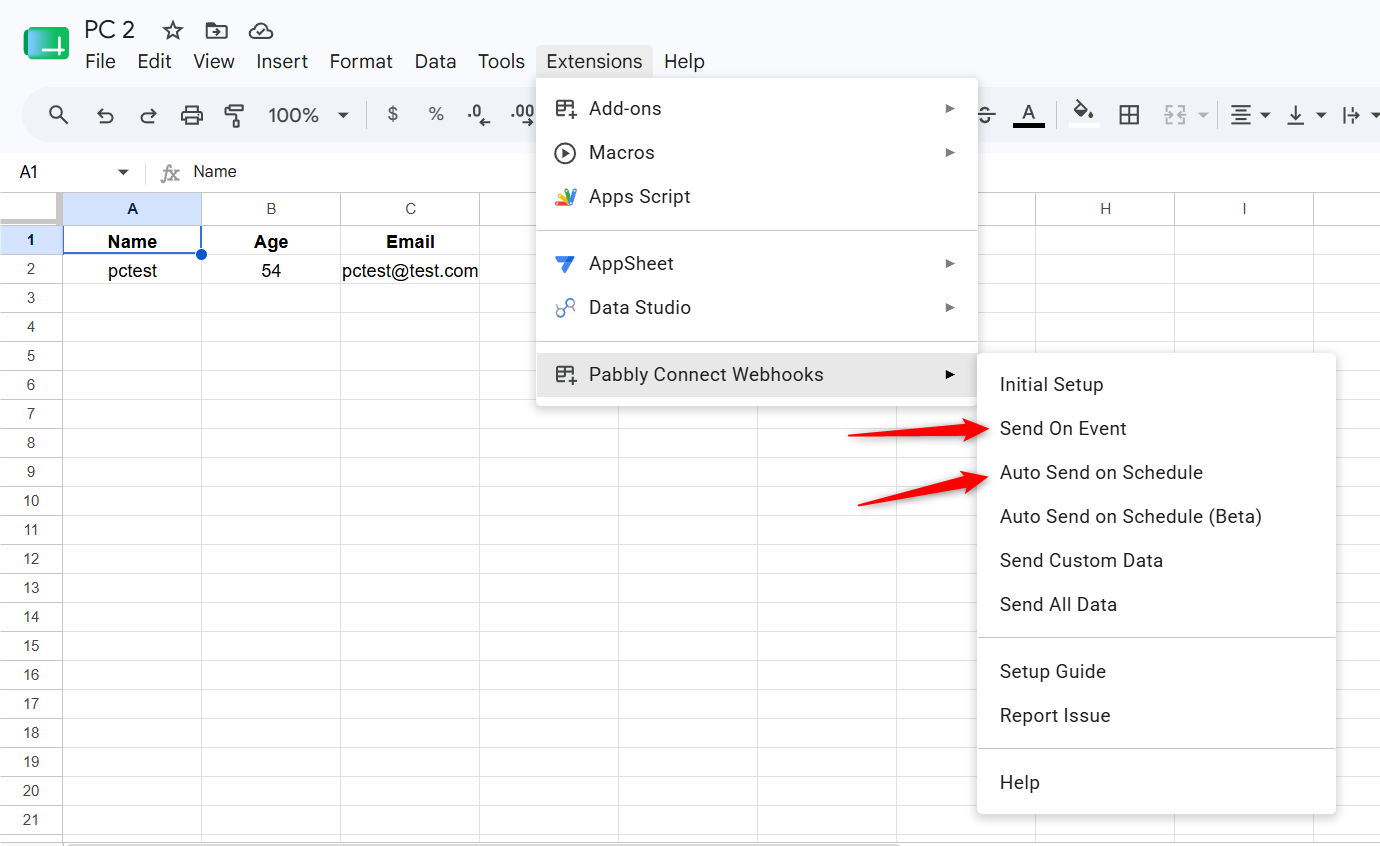
Task: Select the paint format roller icon
Action: point(235,115)
